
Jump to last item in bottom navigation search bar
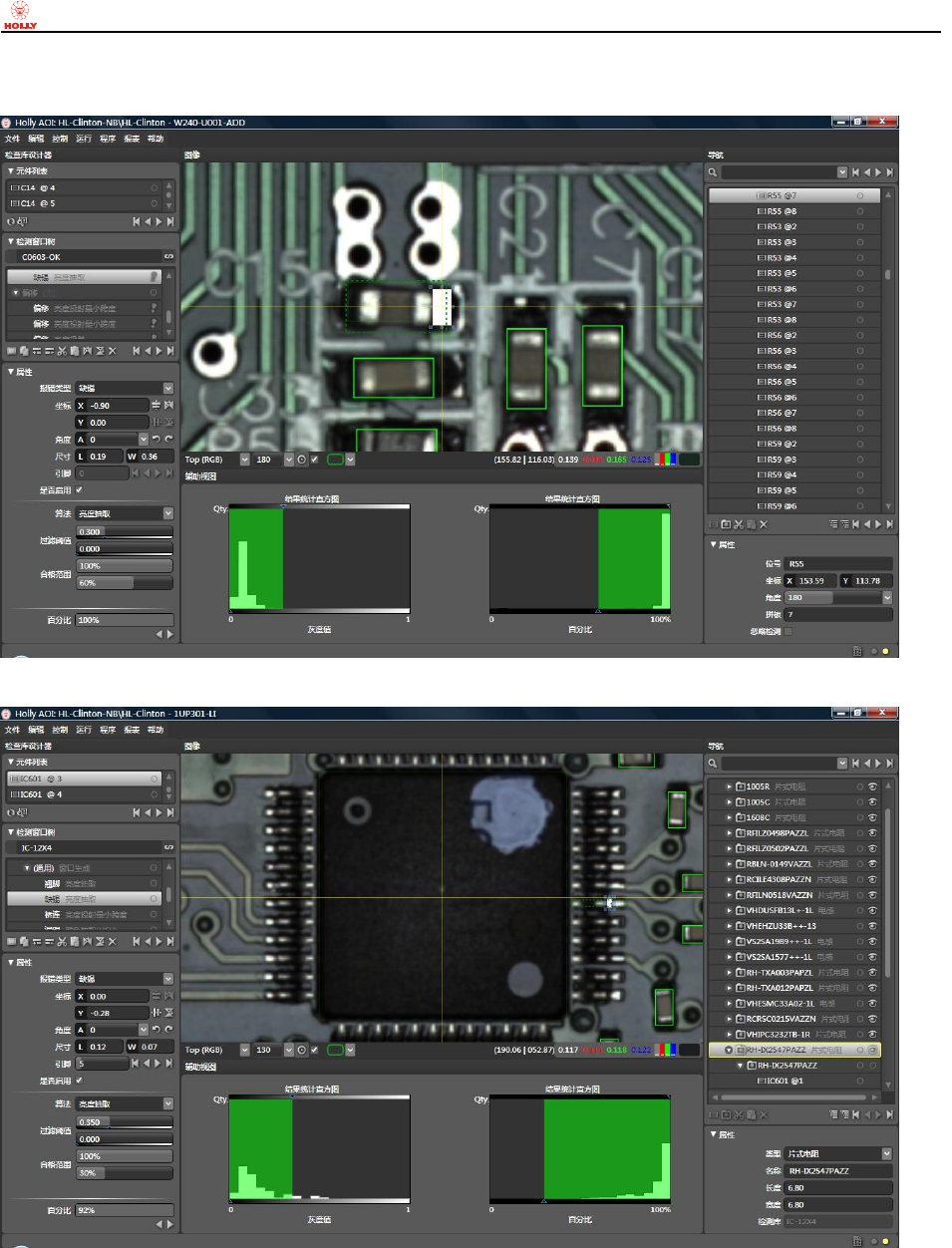889,764
